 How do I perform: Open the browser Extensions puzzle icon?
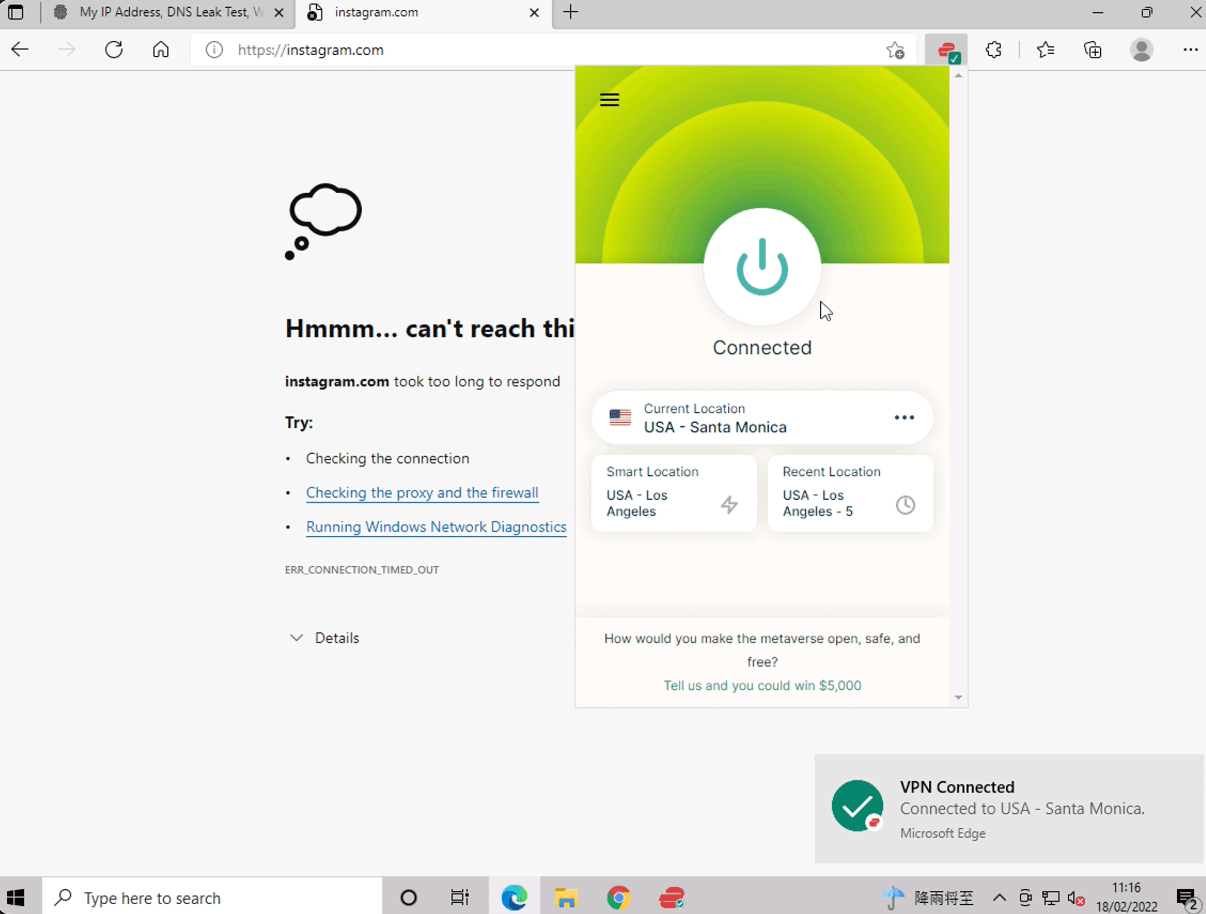pyautogui.click(x=993, y=50)
